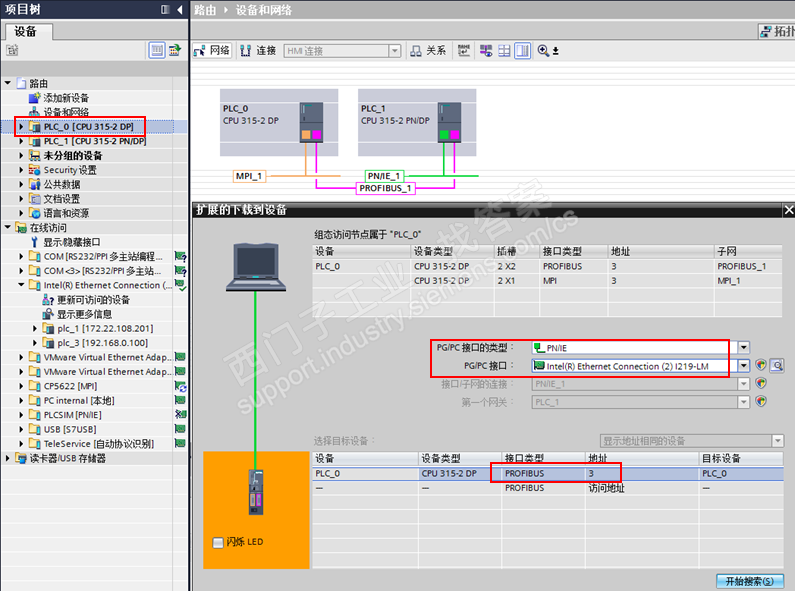Click the zoom dropdown arrow beside magnifier
The image size is (795, 591).
(556, 51)
